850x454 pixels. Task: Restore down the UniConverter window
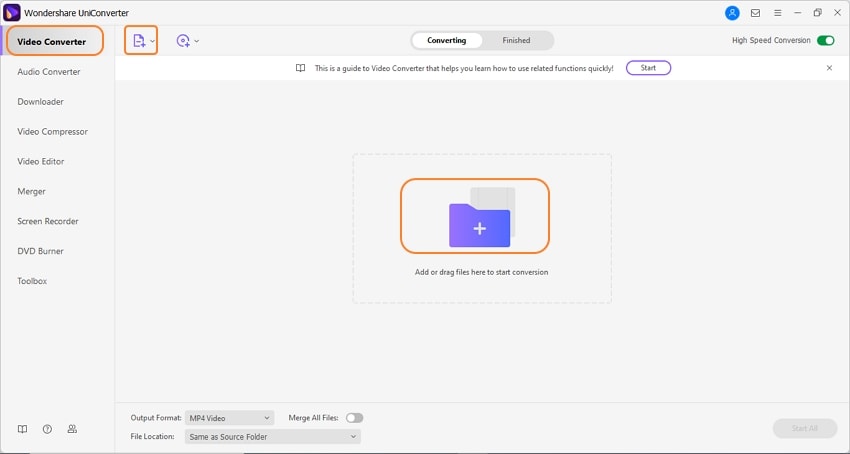817,13
